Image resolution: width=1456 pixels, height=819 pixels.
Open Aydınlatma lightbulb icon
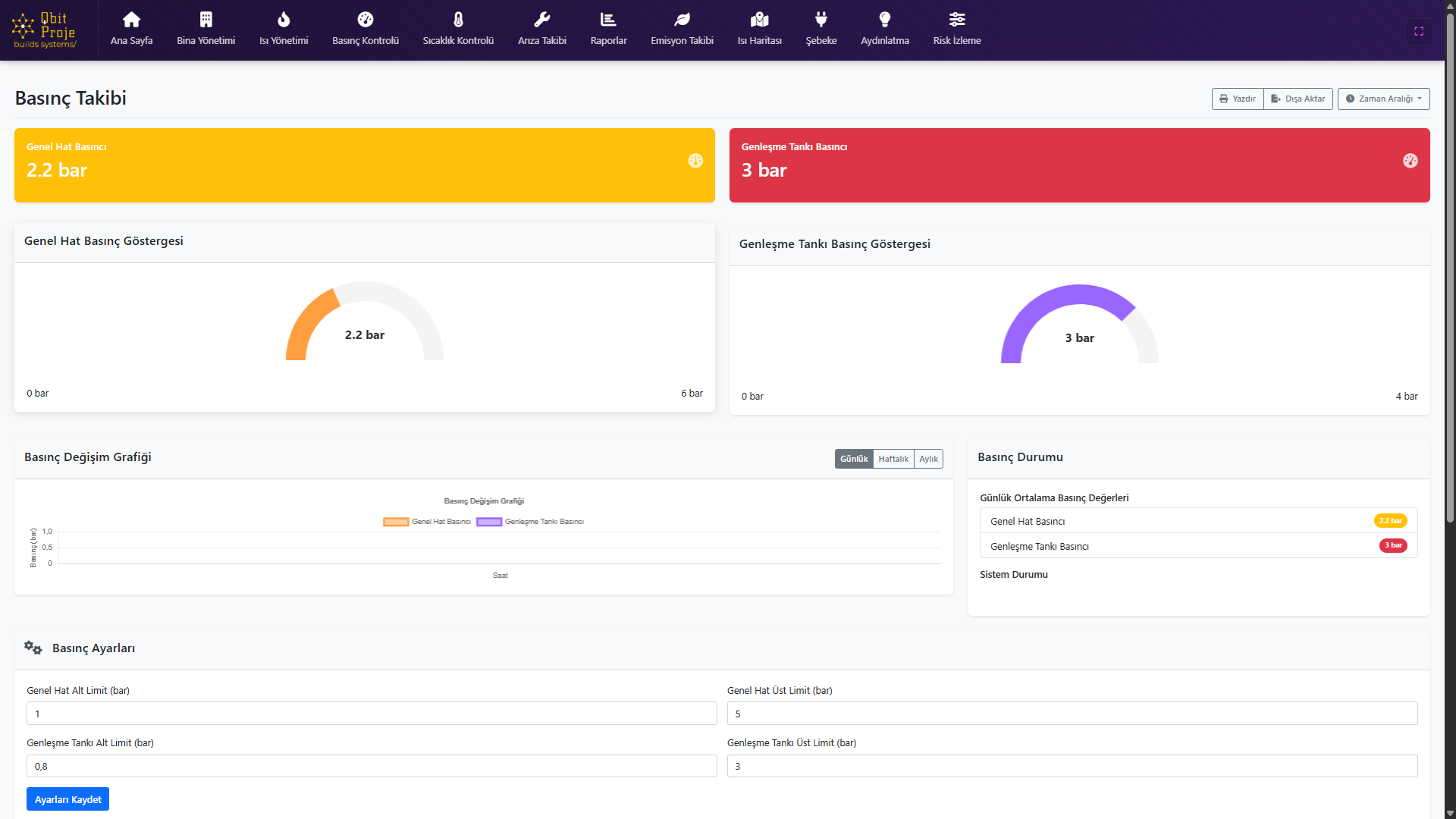(x=884, y=20)
